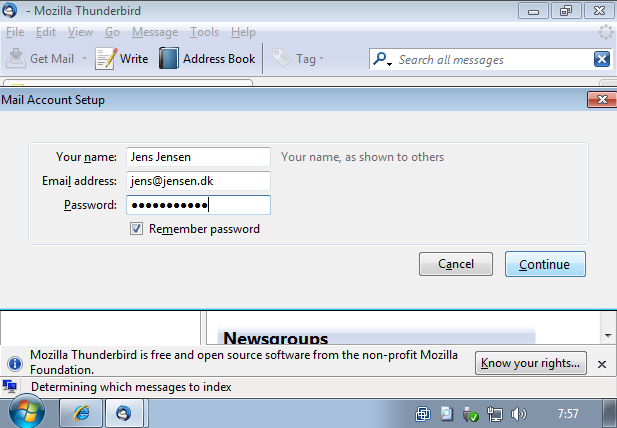Click the Know your rights button
The image size is (617, 428).
pos(530,363)
